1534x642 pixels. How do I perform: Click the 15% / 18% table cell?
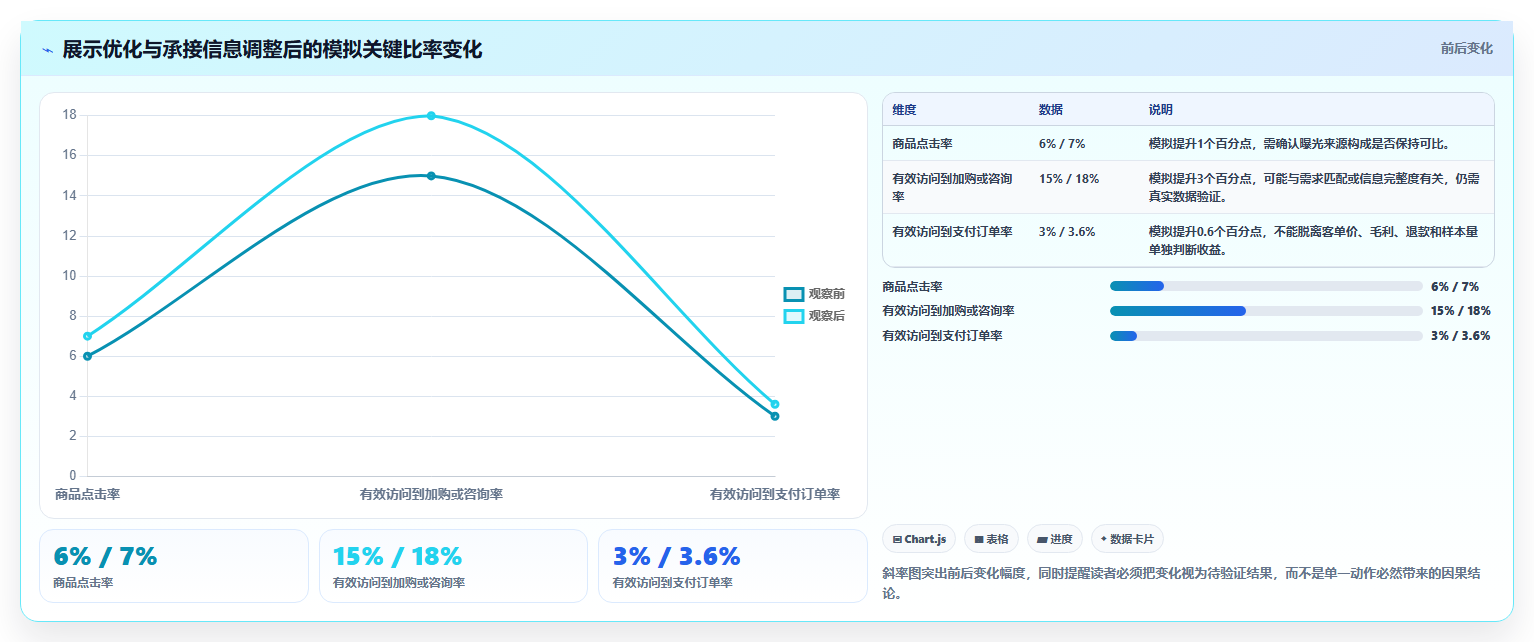click(x=1069, y=179)
